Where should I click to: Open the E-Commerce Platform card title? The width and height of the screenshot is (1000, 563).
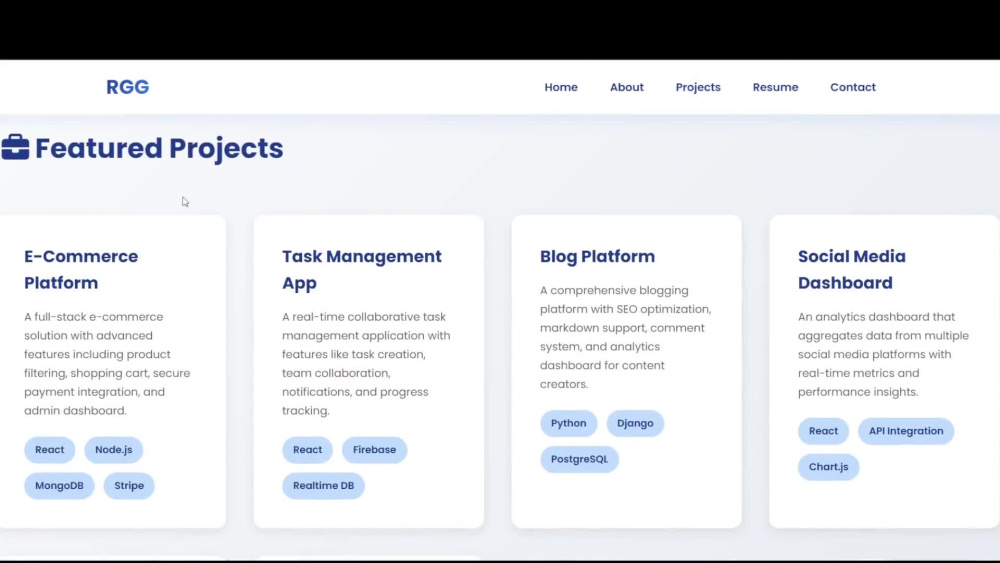(81, 269)
